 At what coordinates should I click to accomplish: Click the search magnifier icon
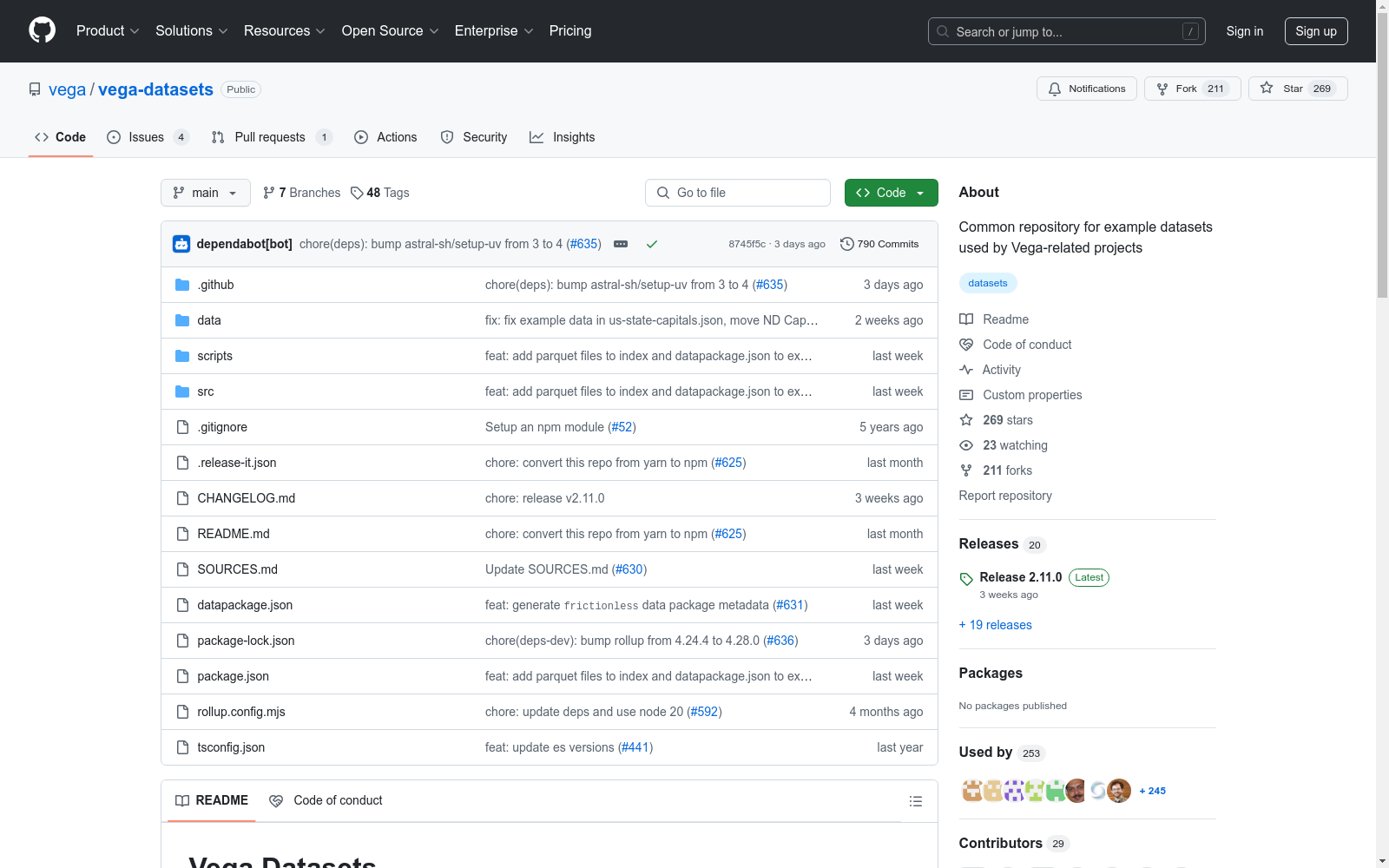pos(943,31)
